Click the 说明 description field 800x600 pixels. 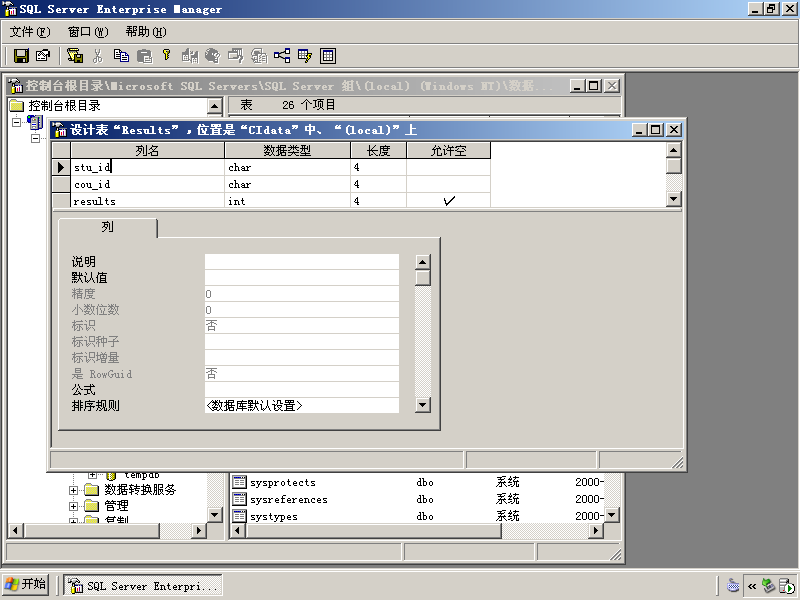point(302,262)
